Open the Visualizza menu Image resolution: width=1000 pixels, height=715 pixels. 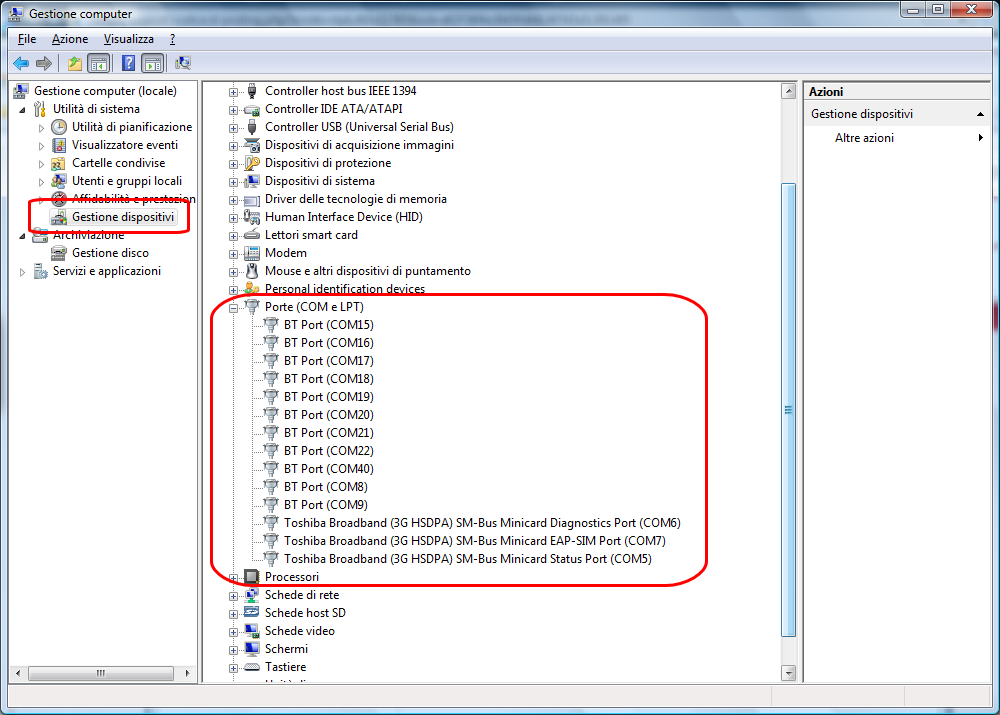click(x=129, y=39)
